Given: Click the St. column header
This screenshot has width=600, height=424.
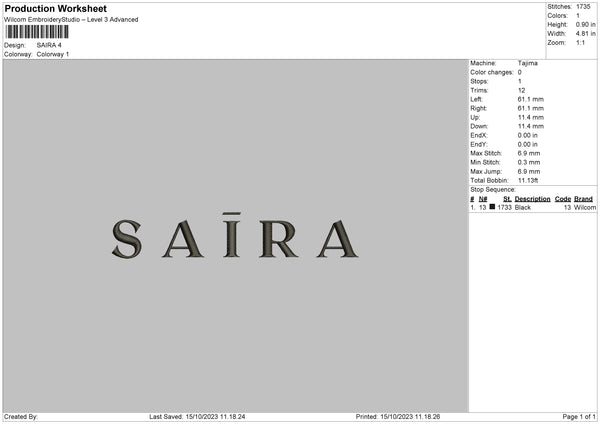Looking at the screenshot, I should 505,199.
